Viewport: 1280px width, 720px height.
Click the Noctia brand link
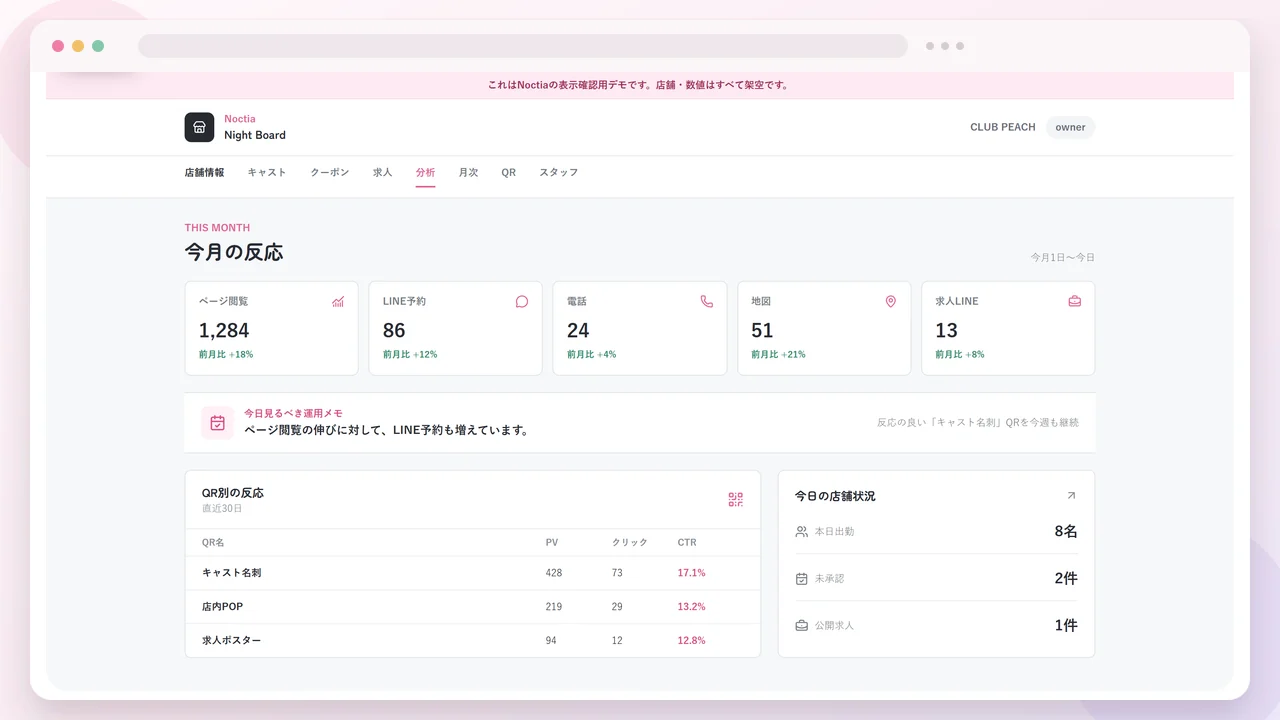[x=240, y=119]
